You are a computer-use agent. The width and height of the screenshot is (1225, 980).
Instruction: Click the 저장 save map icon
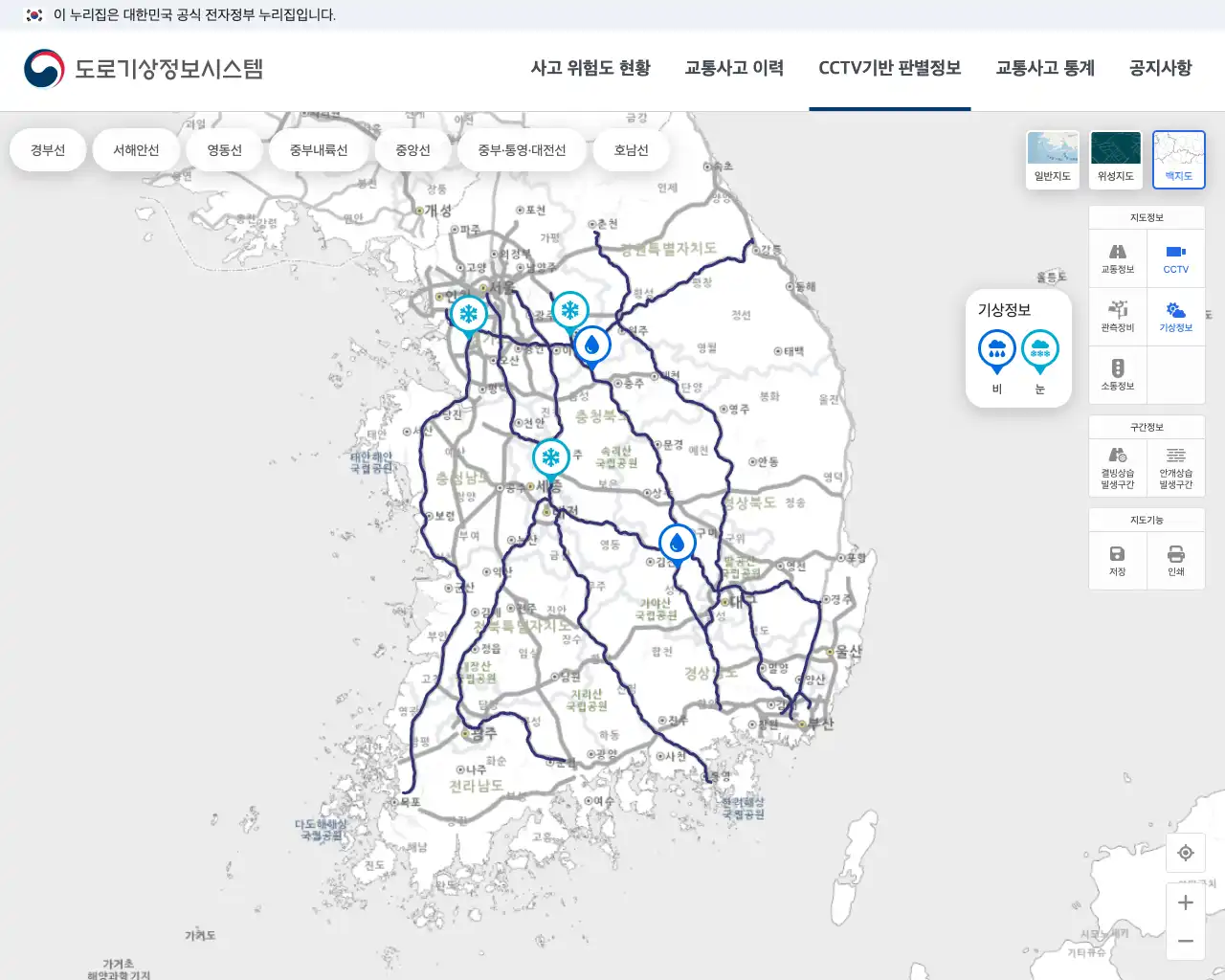(1117, 560)
